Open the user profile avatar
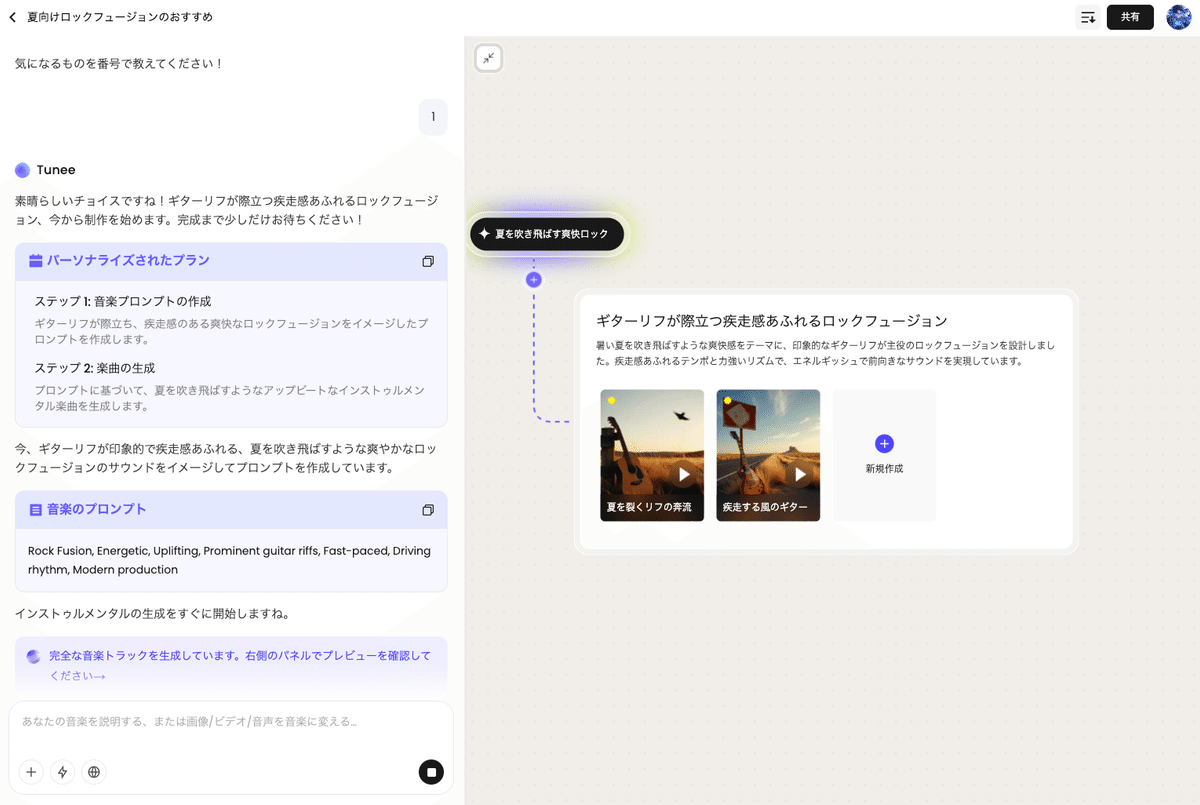1200x805 pixels. coord(1178,17)
